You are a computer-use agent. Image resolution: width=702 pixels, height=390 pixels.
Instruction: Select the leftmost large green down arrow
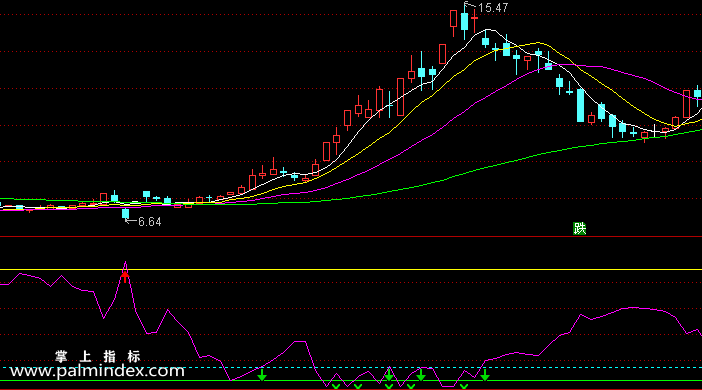262,375
